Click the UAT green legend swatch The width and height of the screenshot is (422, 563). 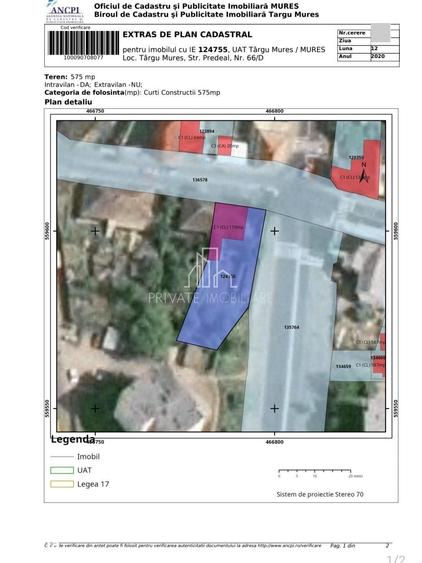[x=62, y=470]
